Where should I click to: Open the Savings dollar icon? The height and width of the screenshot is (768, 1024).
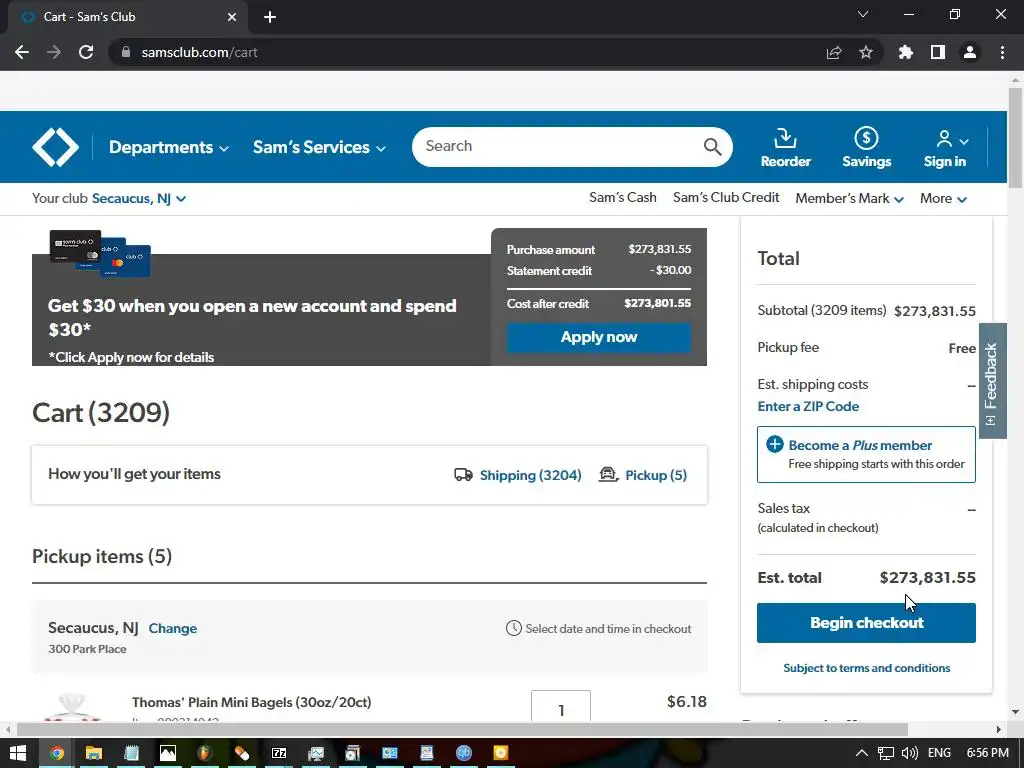(867, 148)
